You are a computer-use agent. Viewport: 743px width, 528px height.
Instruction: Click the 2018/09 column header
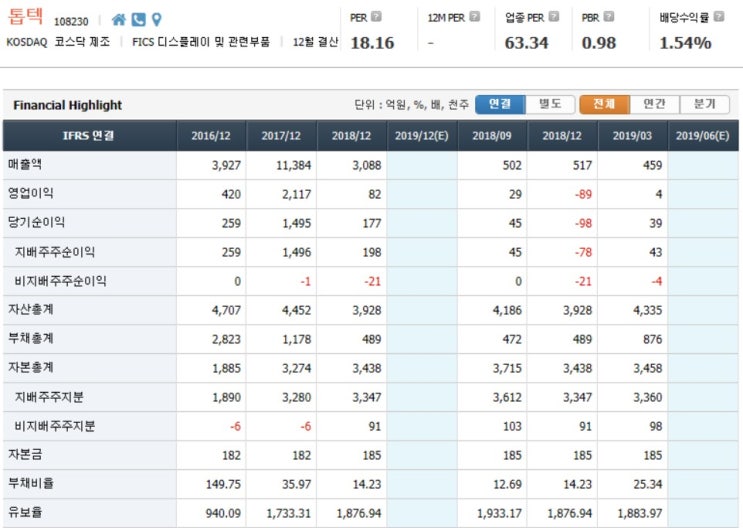click(492, 136)
